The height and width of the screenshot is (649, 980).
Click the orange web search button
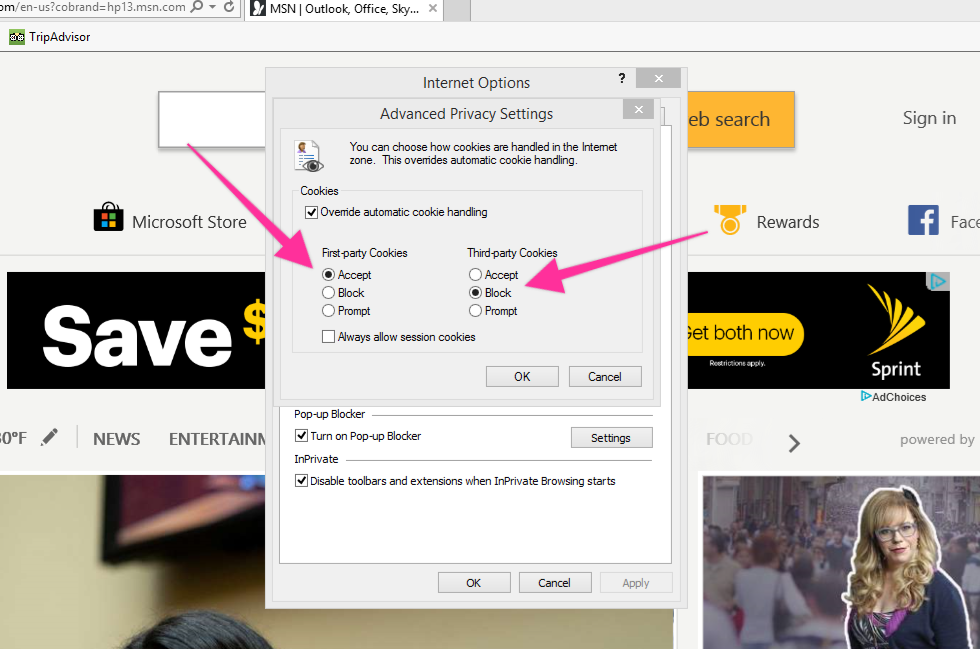[x=741, y=119]
